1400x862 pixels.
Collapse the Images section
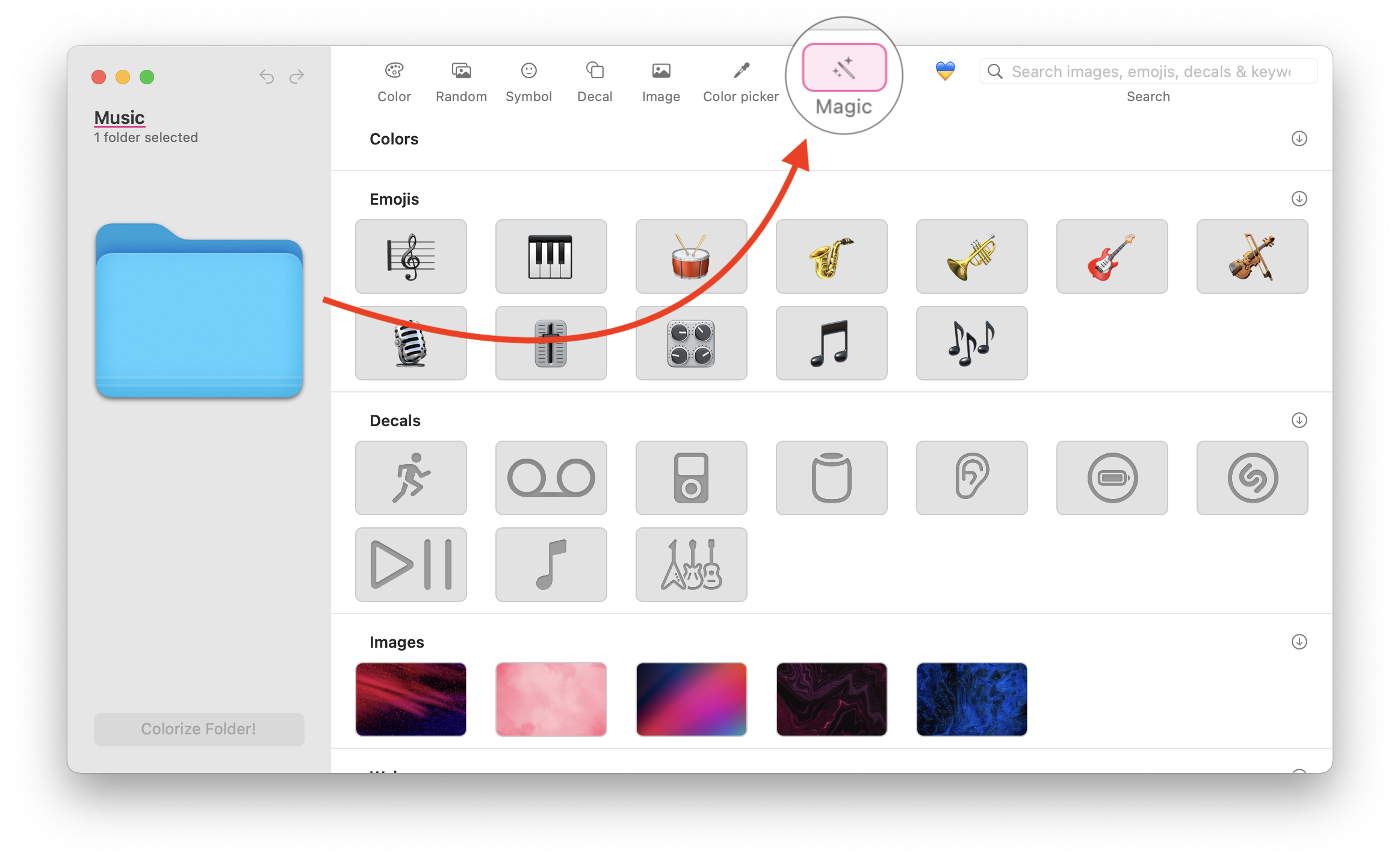coord(1299,642)
